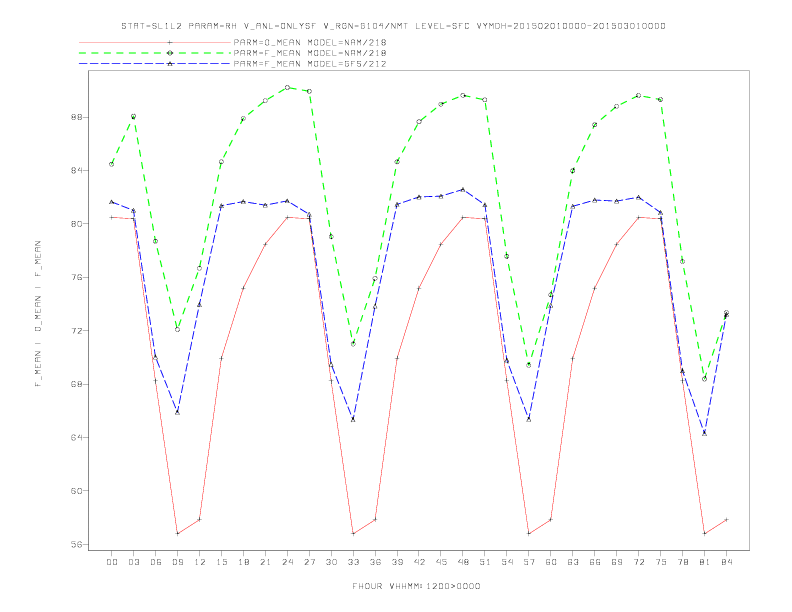Click the blue dashed line sample in legend
This screenshot has width=792, height=612.
click(x=155, y=64)
